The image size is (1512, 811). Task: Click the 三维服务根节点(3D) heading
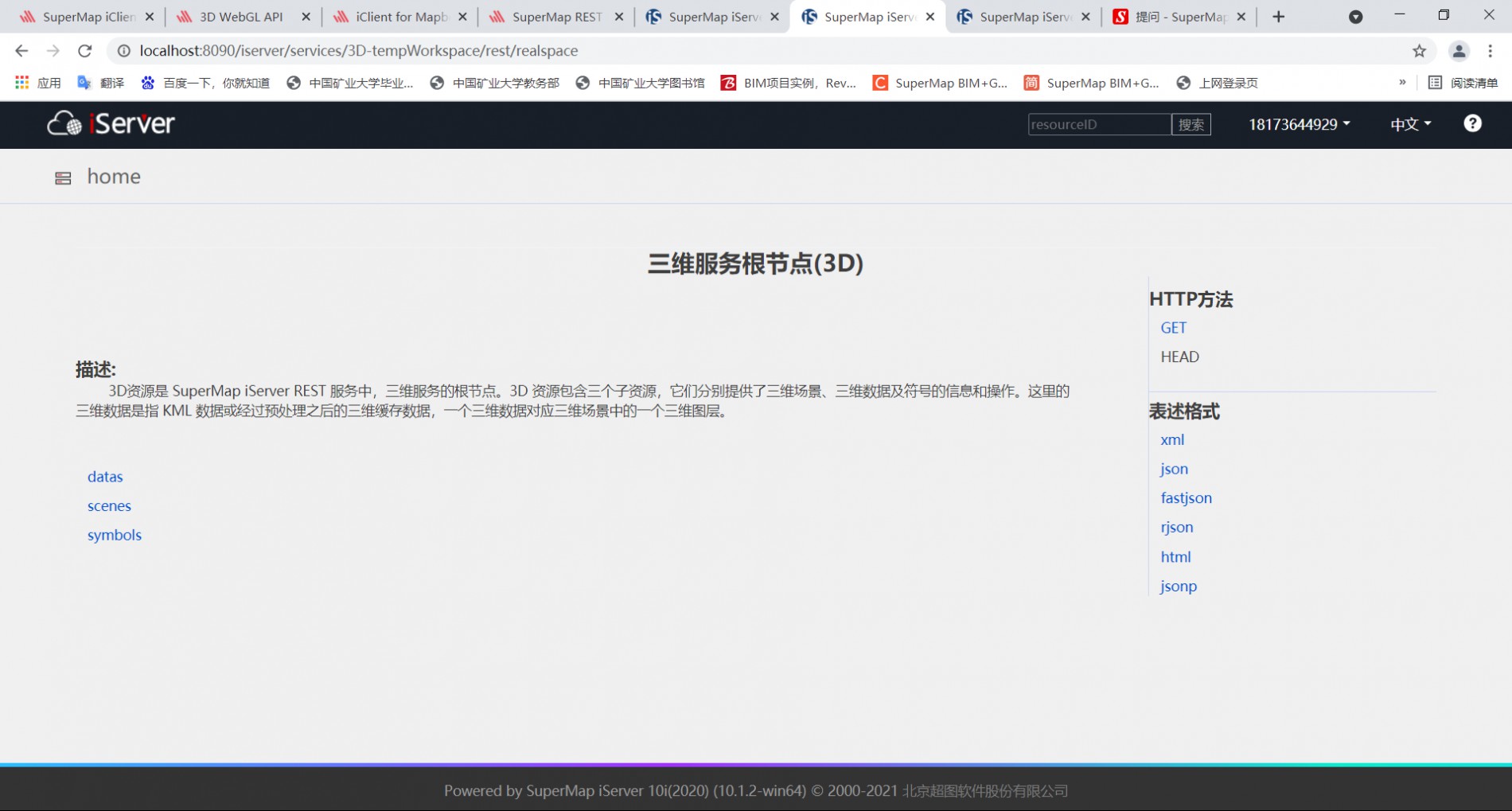[x=755, y=263]
